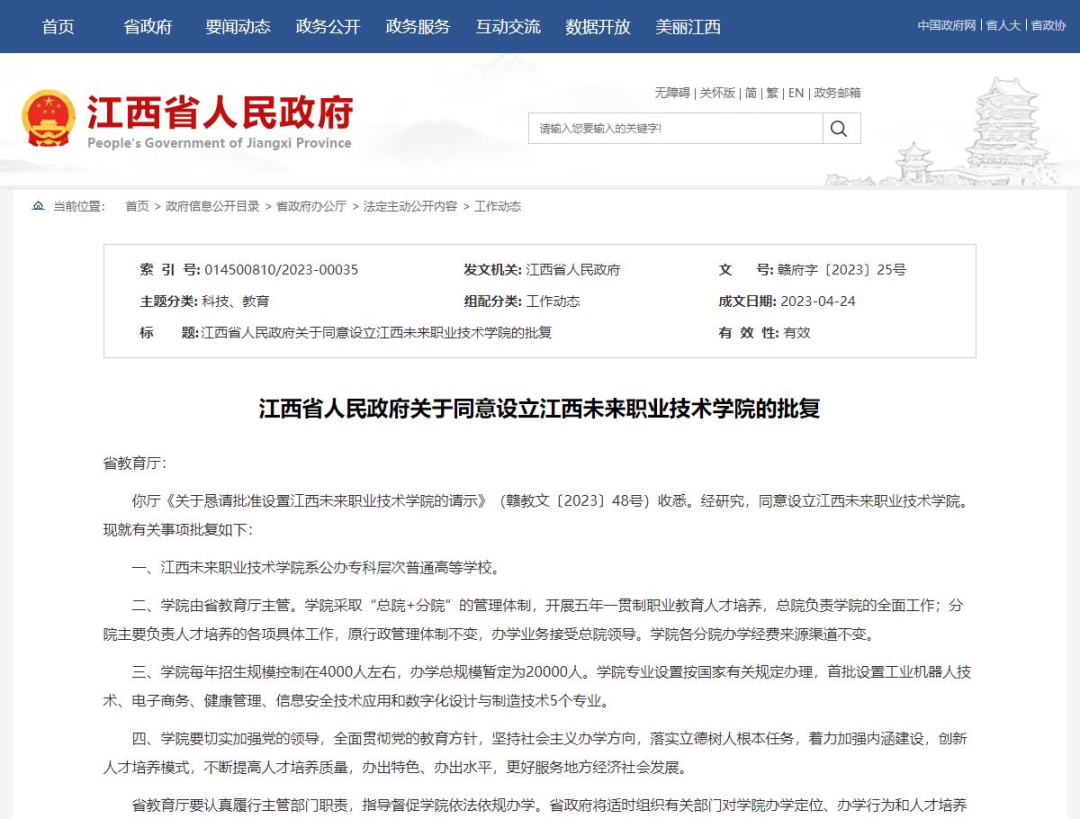Switch site language to EN
Screen dimensions: 1080x819
(x=795, y=93)
